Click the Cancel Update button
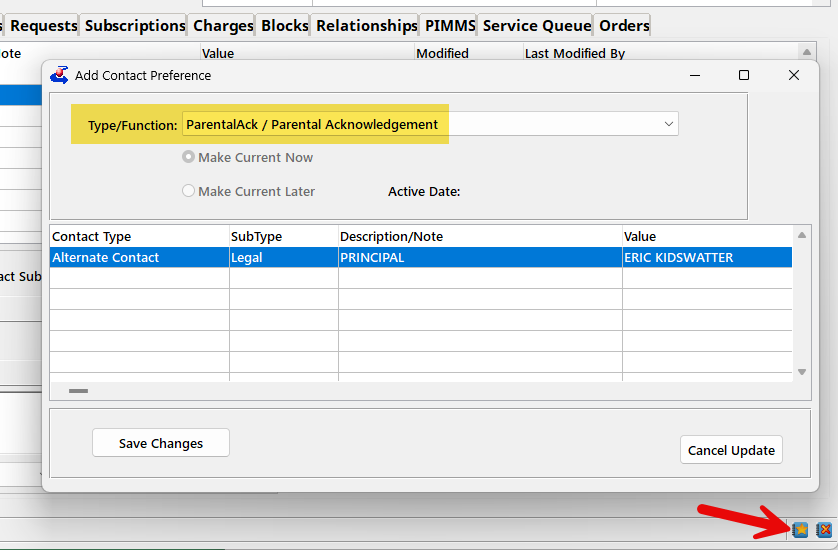This screenshot has width=838, height=550. coord(731,450)
